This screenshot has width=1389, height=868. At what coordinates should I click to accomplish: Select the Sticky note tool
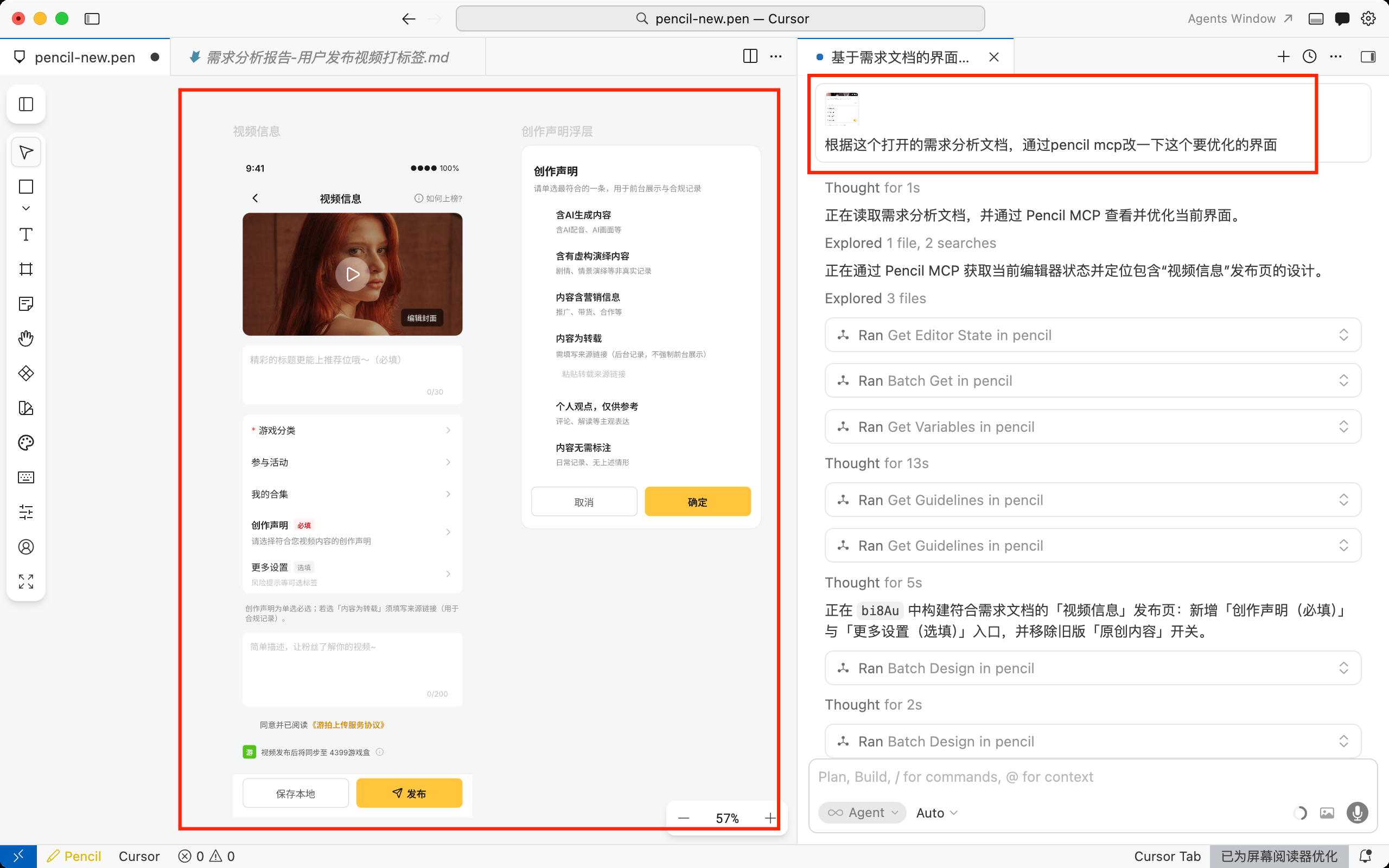pyautogui.click(x=26, y=304)
